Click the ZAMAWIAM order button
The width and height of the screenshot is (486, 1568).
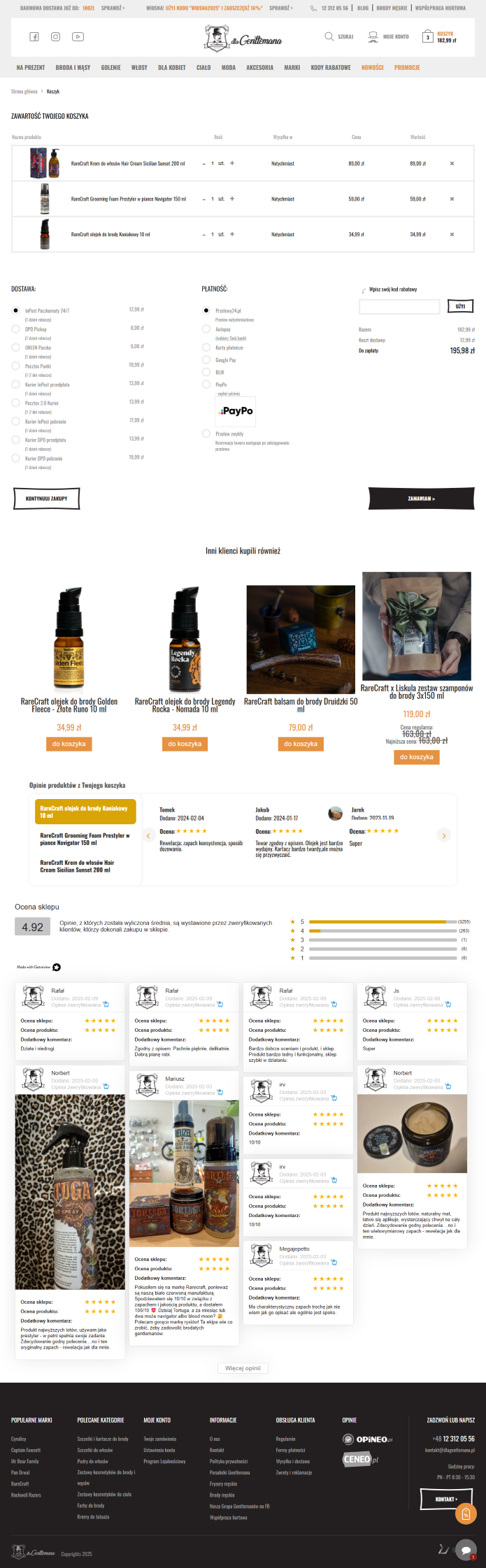422,498
